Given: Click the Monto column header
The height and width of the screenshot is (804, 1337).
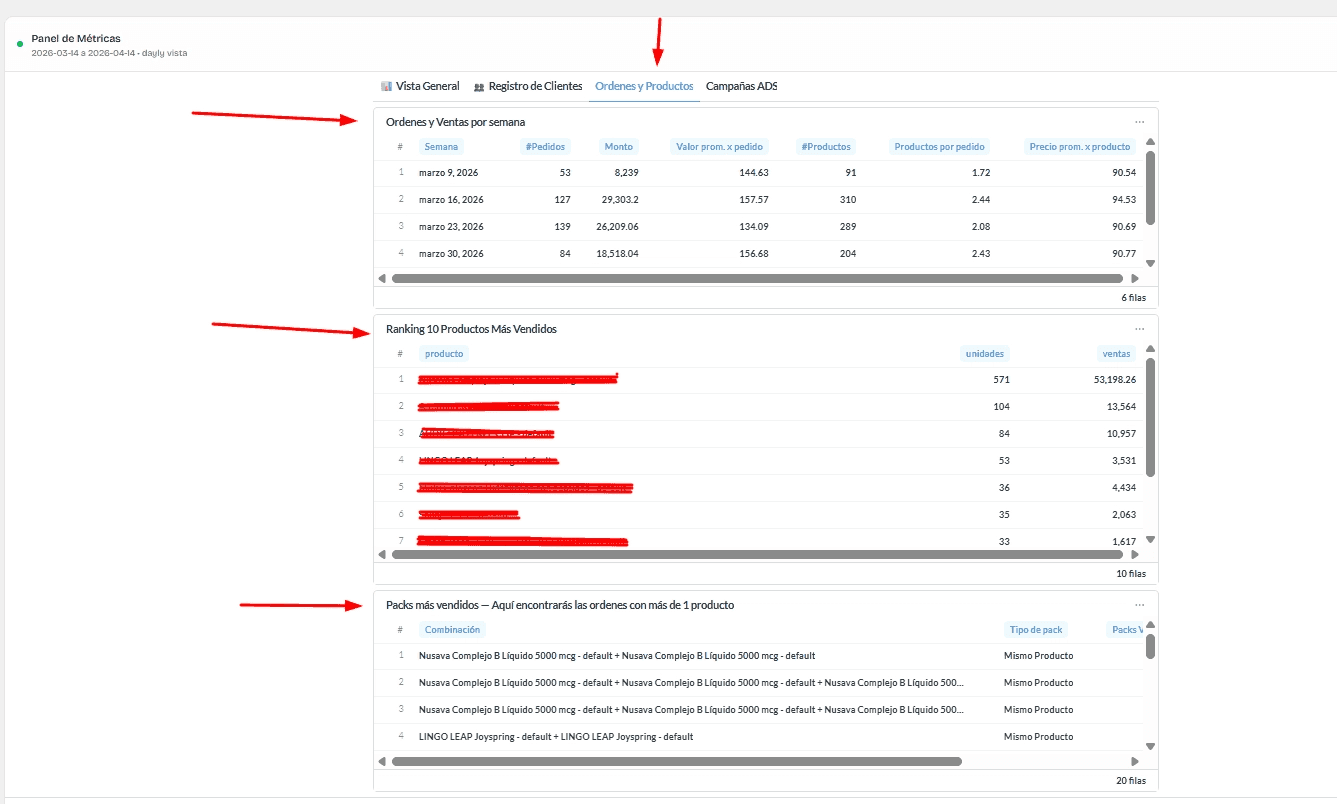Looking at the screenshot, I should (x=618, y=147).
